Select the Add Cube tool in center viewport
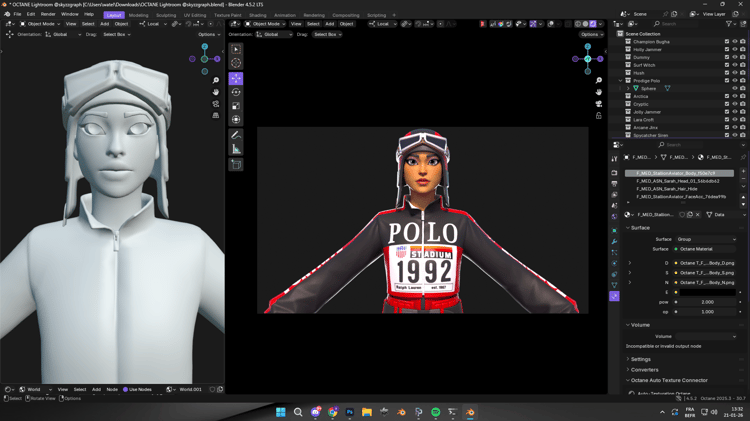Screen dimensions: 750x421 coord(236,165)
